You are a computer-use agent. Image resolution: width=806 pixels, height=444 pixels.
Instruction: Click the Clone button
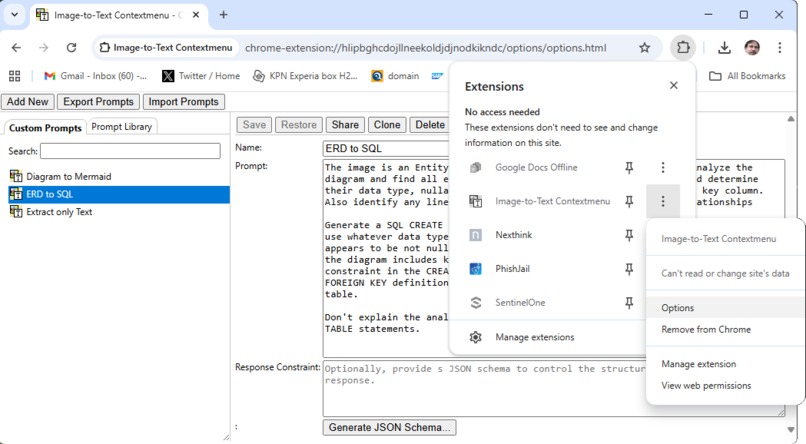click(387, 125)
